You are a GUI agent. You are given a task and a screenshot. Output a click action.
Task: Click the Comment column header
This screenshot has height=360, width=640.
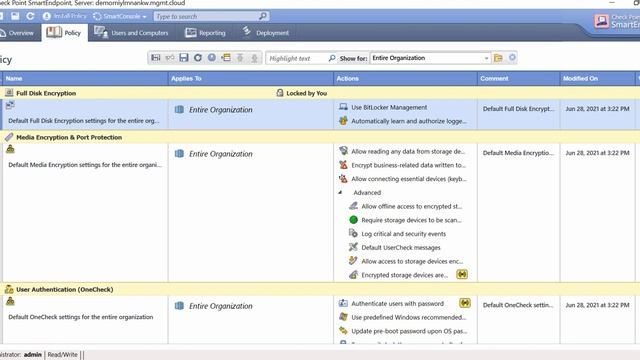tap(518, 78)
